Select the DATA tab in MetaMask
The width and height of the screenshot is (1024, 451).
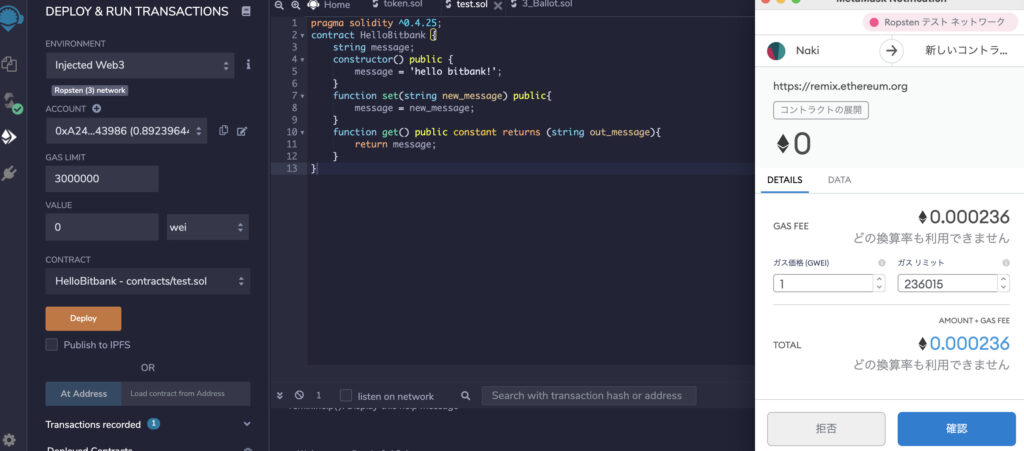click(839, 180)
